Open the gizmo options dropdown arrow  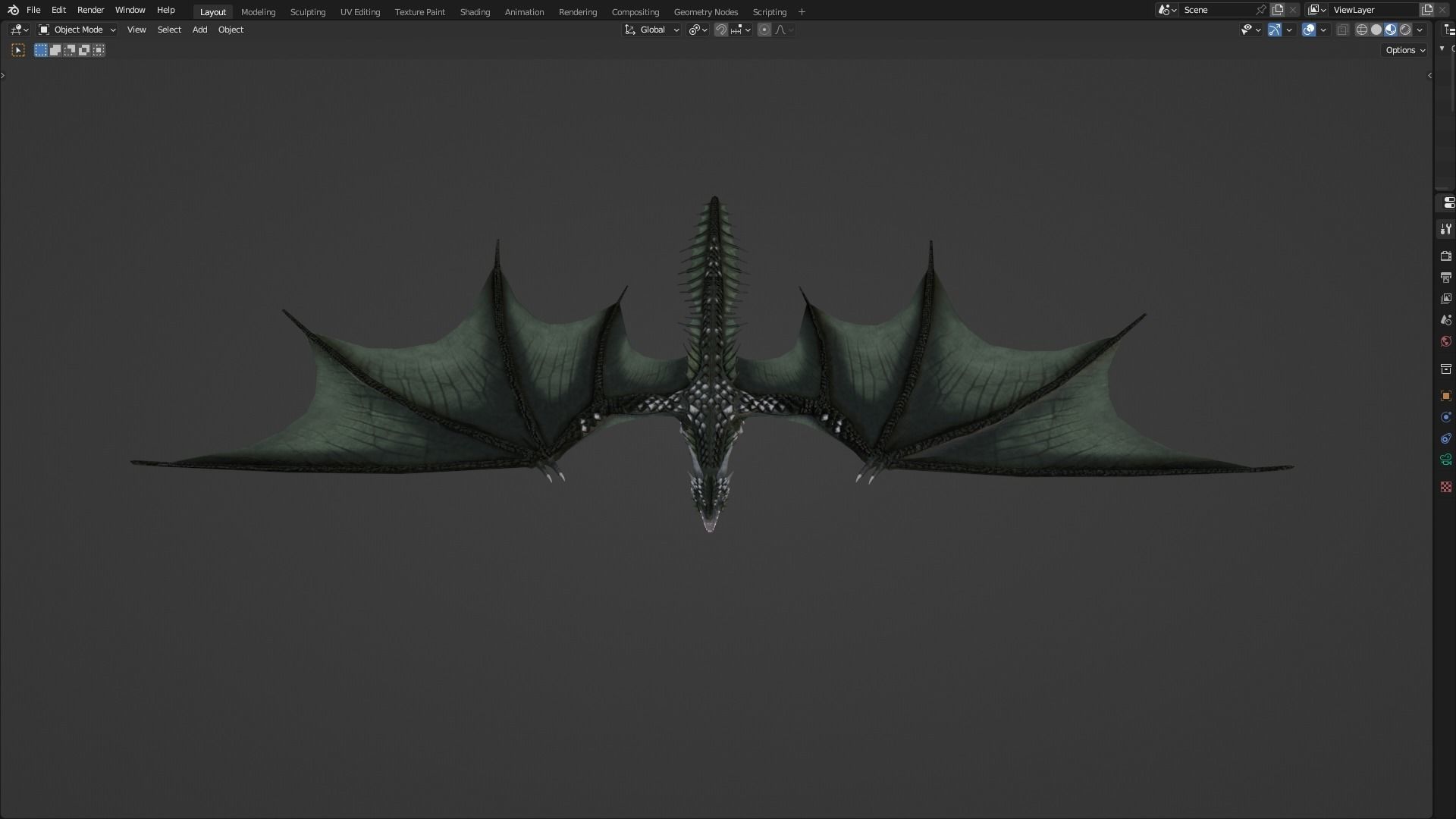point(1289,30)
